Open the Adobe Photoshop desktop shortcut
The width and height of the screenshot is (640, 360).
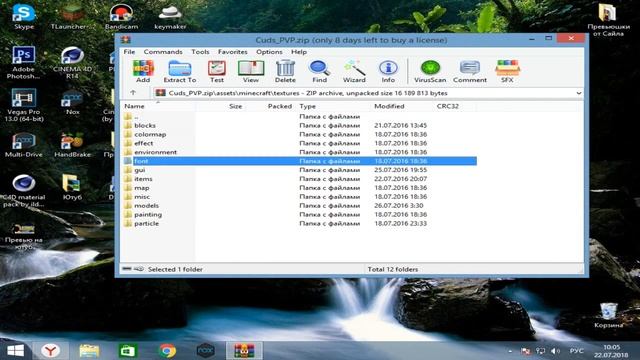point(23,62)
